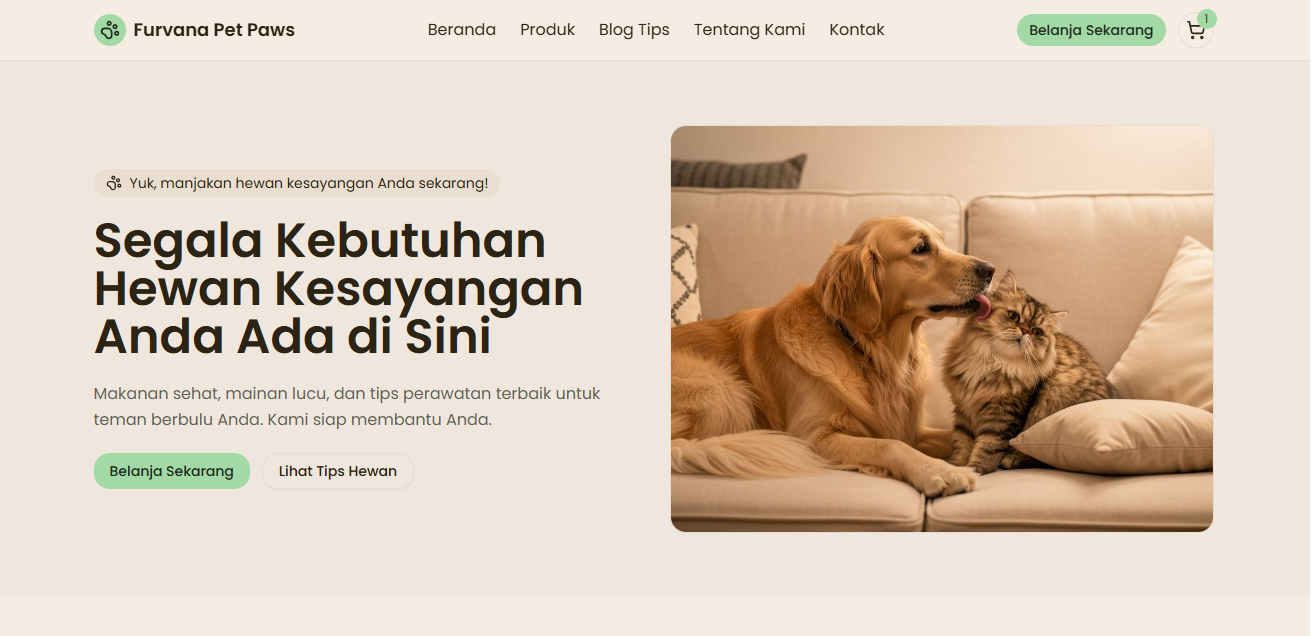Image resolution: width=1311 pixels, height=636 pixels.
Task: Click the paw icon in the promo pill
Action: coord(114,183)
